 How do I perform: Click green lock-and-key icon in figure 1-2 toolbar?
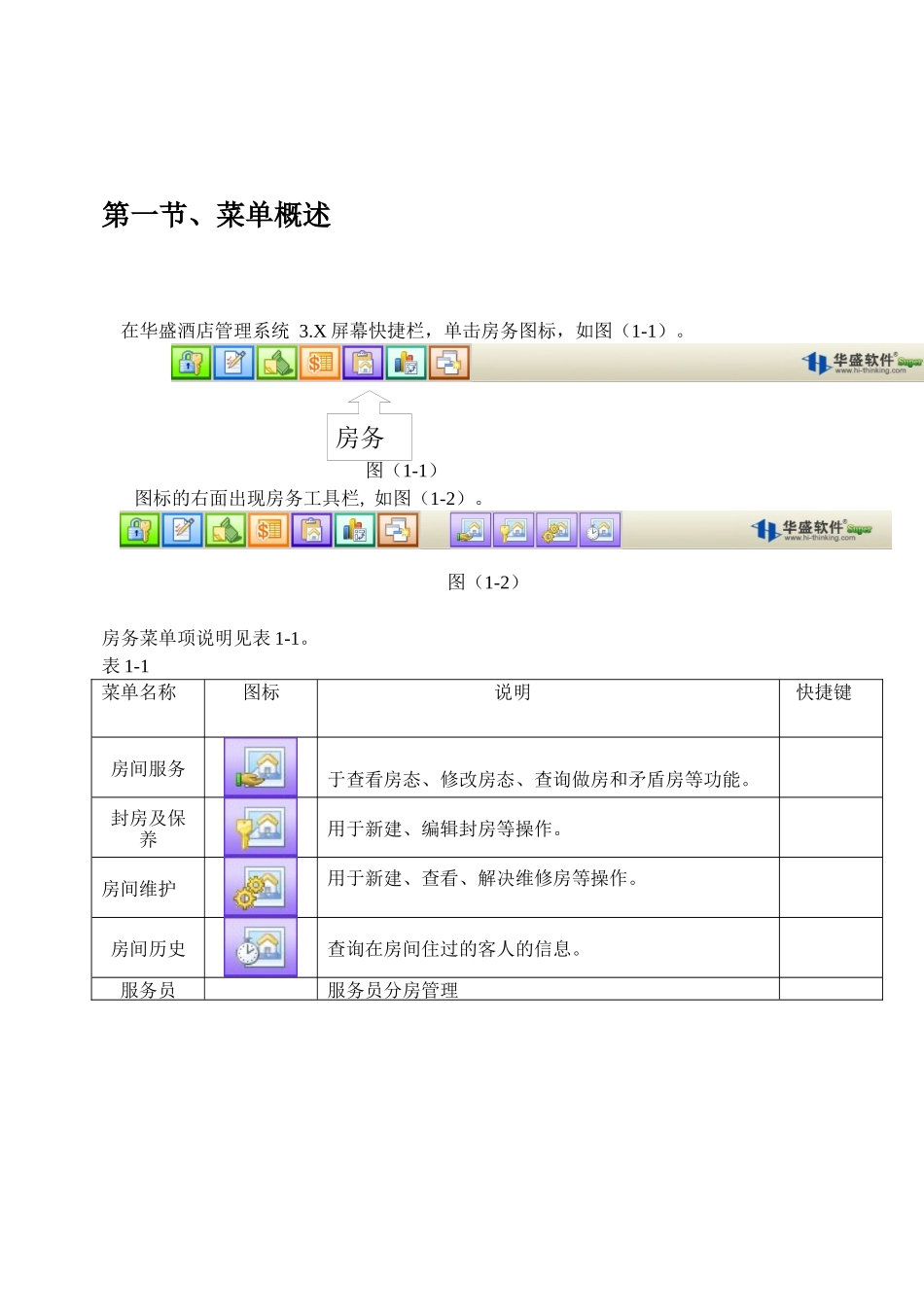139,530
